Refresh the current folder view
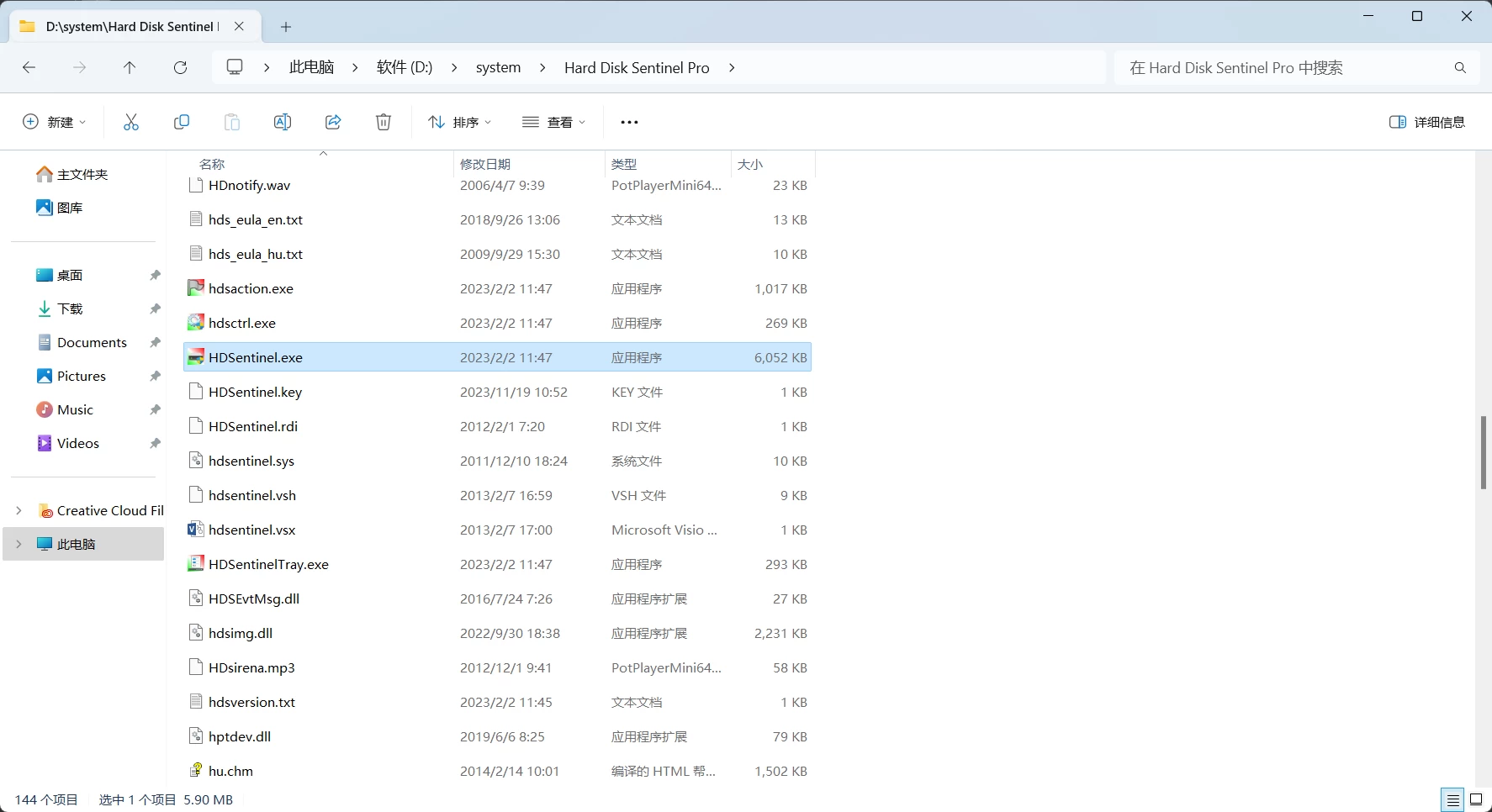1492x812 pixels. [x=180, y=67]
